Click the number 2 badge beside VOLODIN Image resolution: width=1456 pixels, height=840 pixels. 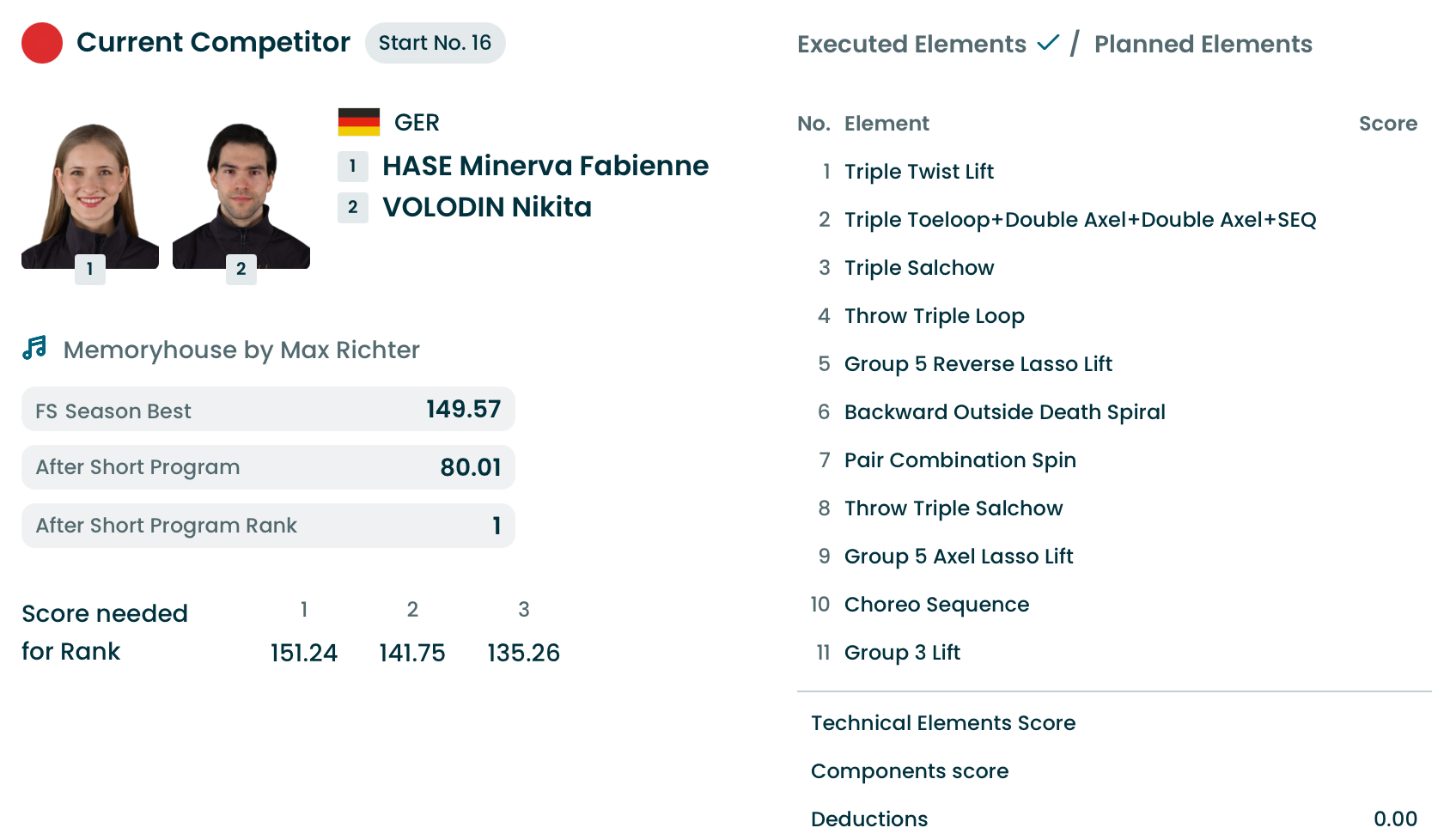(x=353, y=207)
